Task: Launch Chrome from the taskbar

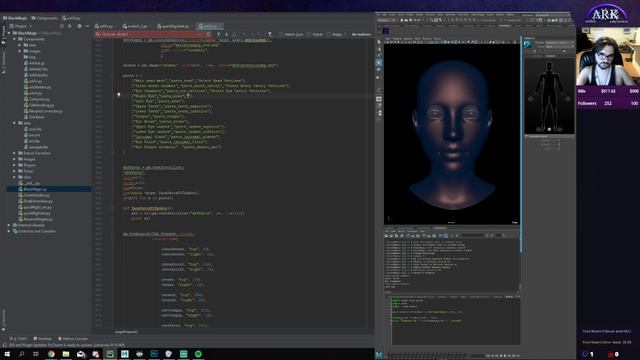Action: pyautogui.click(x=51, y=354)
